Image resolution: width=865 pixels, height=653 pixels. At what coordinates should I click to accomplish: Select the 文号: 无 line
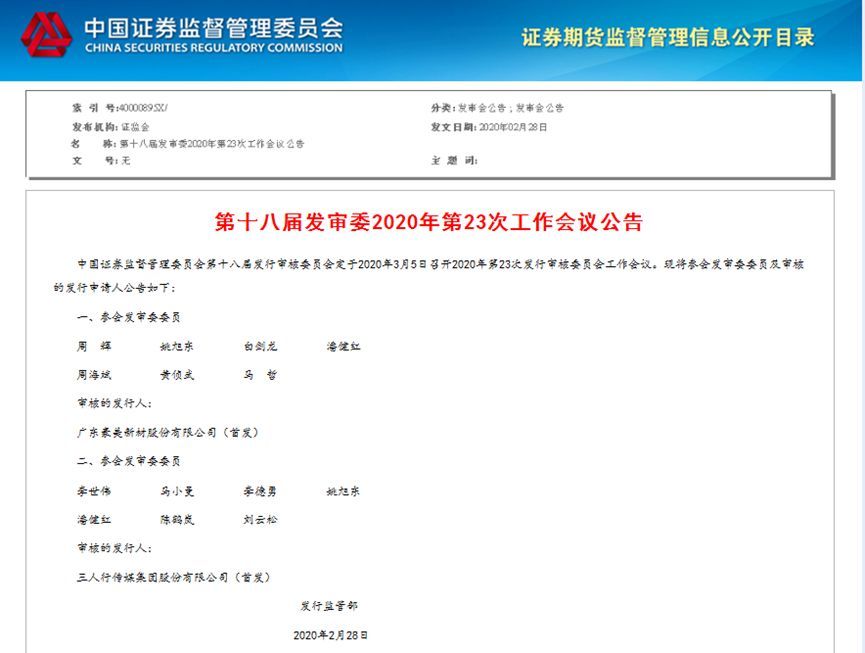tap(101, 160)
